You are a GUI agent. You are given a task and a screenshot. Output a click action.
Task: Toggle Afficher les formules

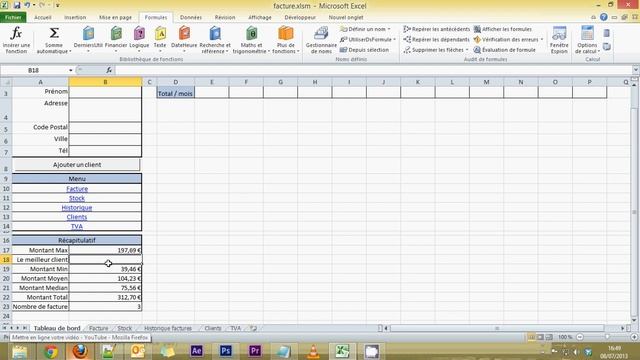pyautogui.click(x=502, y=29)
